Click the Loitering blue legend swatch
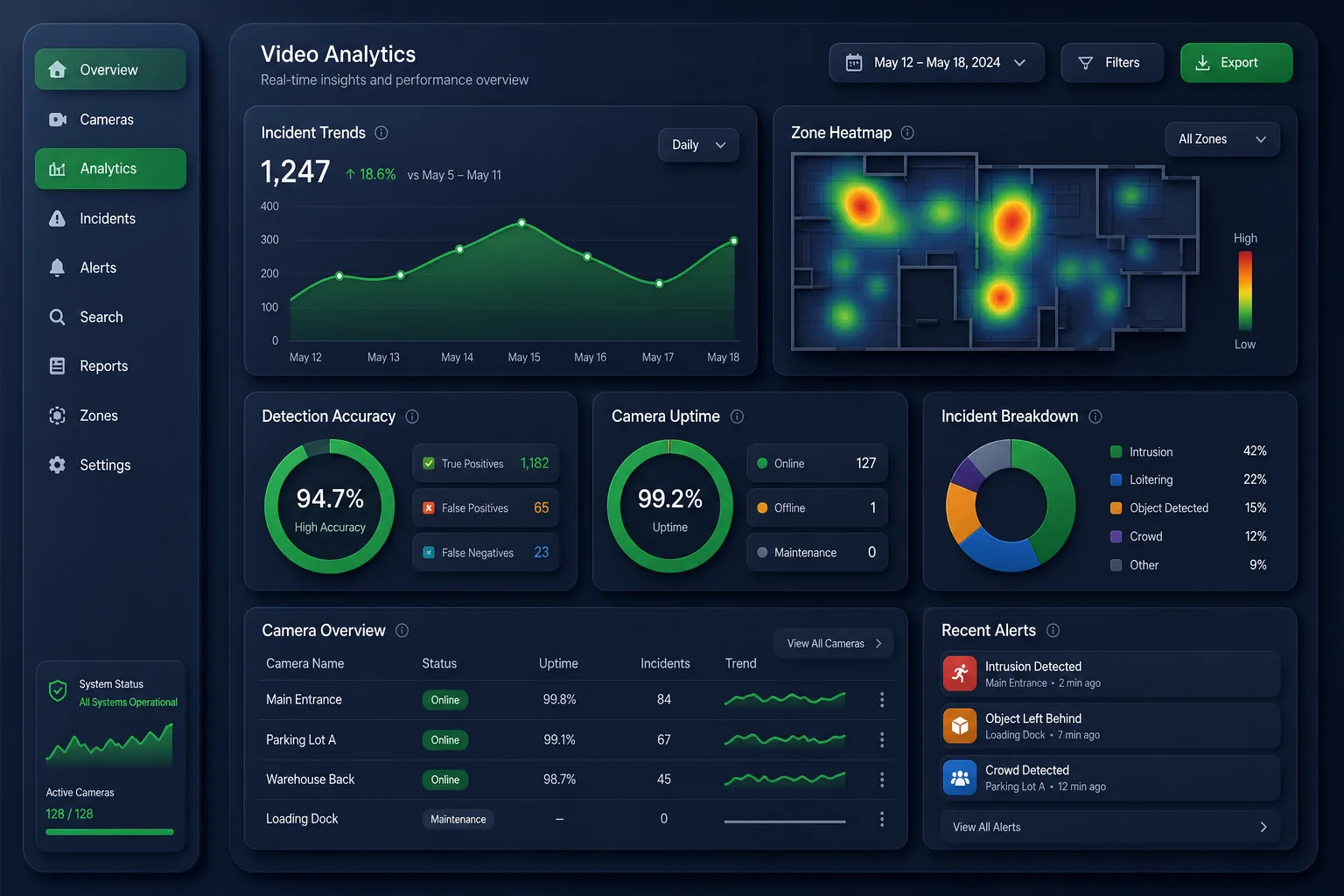 click(x=1116, y=480)
